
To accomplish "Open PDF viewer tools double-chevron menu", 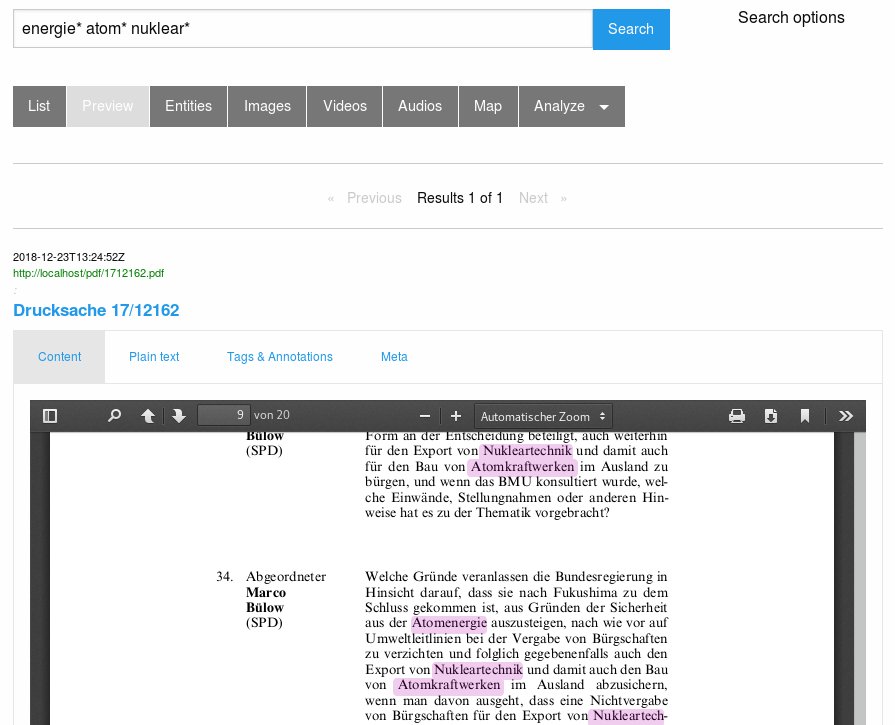I will 846,416.
